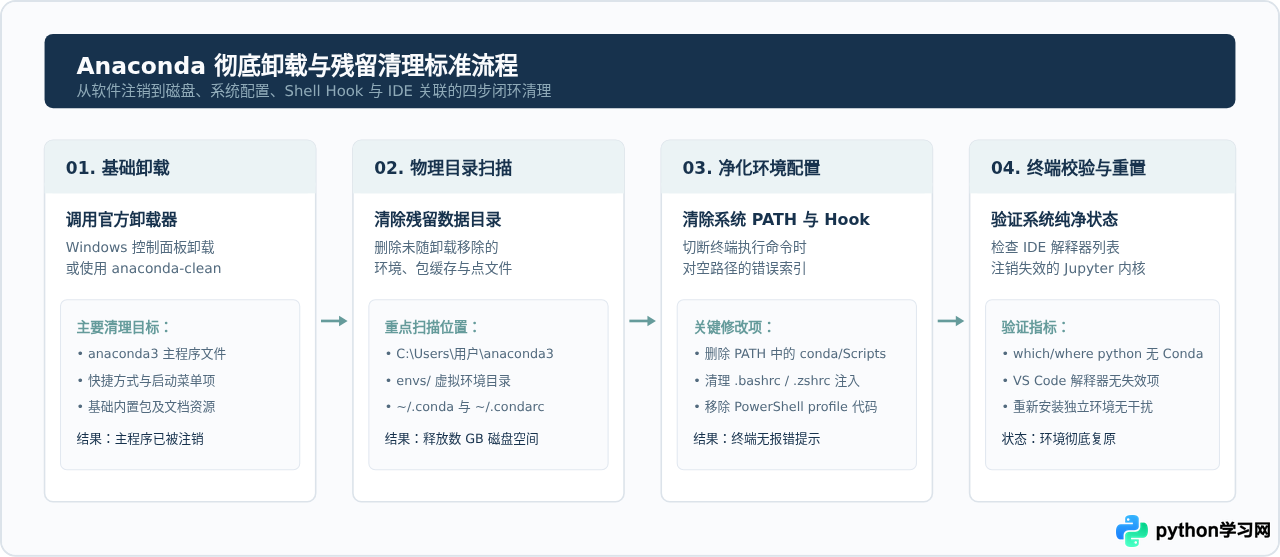Click the bullet "anaconda3 主程序文件"
This screenshot has width=1280, height=557.
(x=151, y=354)
